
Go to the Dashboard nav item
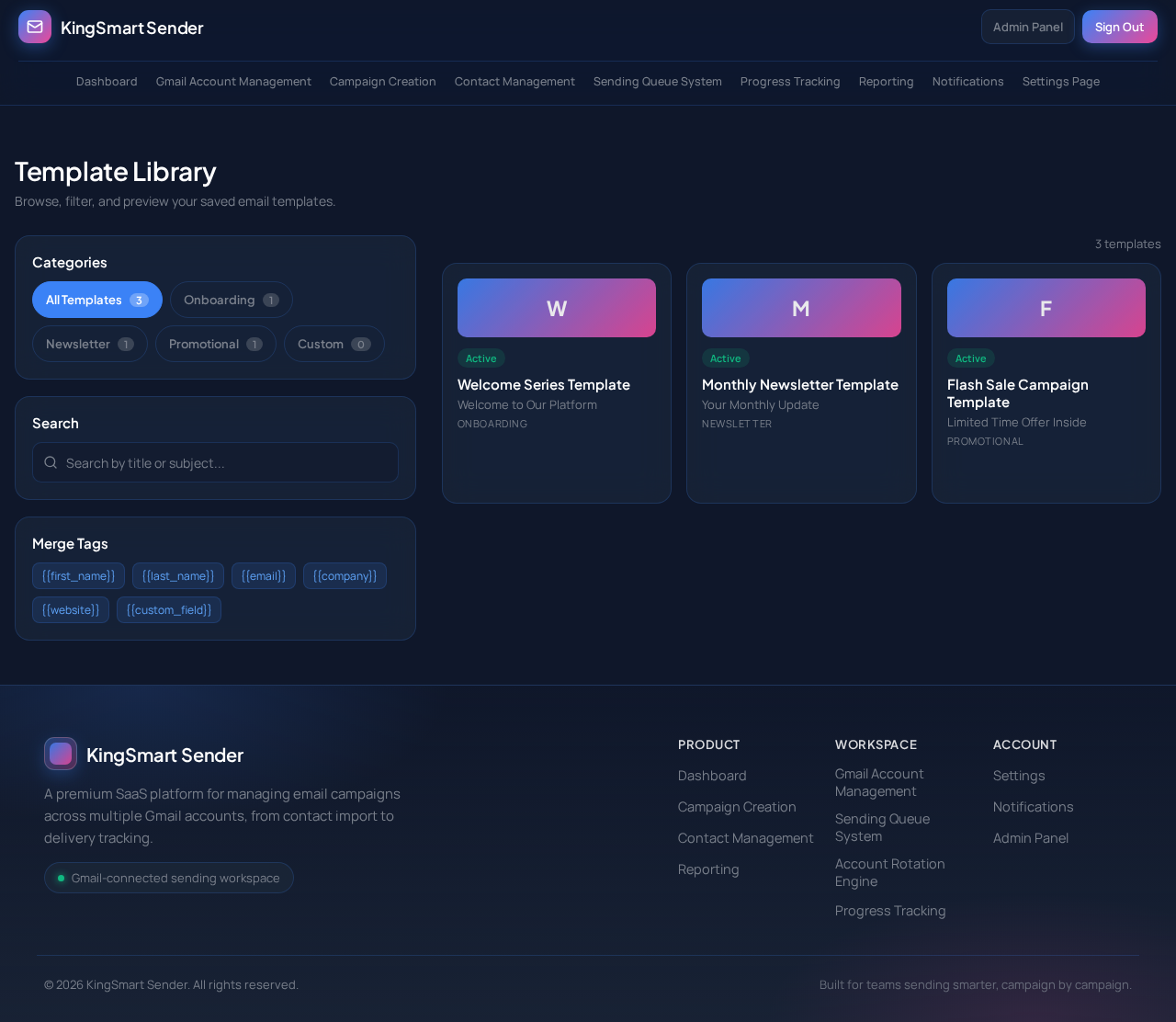(x=107, y=82)
